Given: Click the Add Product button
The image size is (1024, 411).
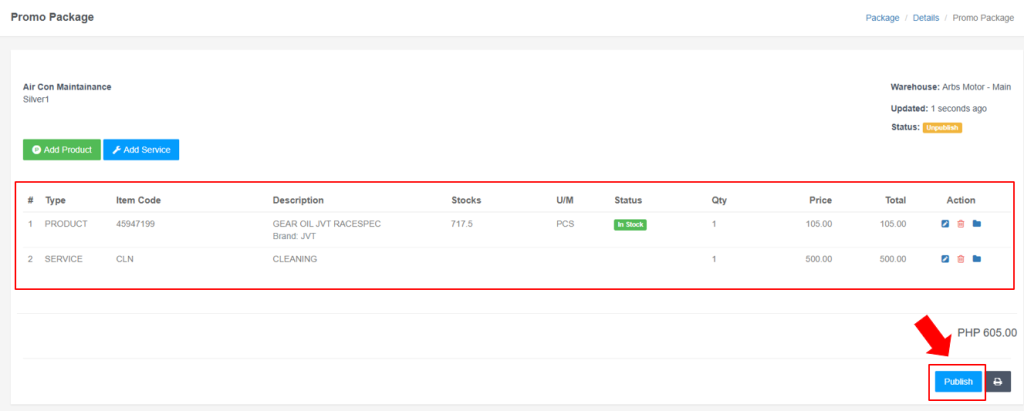Looking at the screenshot, I should (62, 150).
